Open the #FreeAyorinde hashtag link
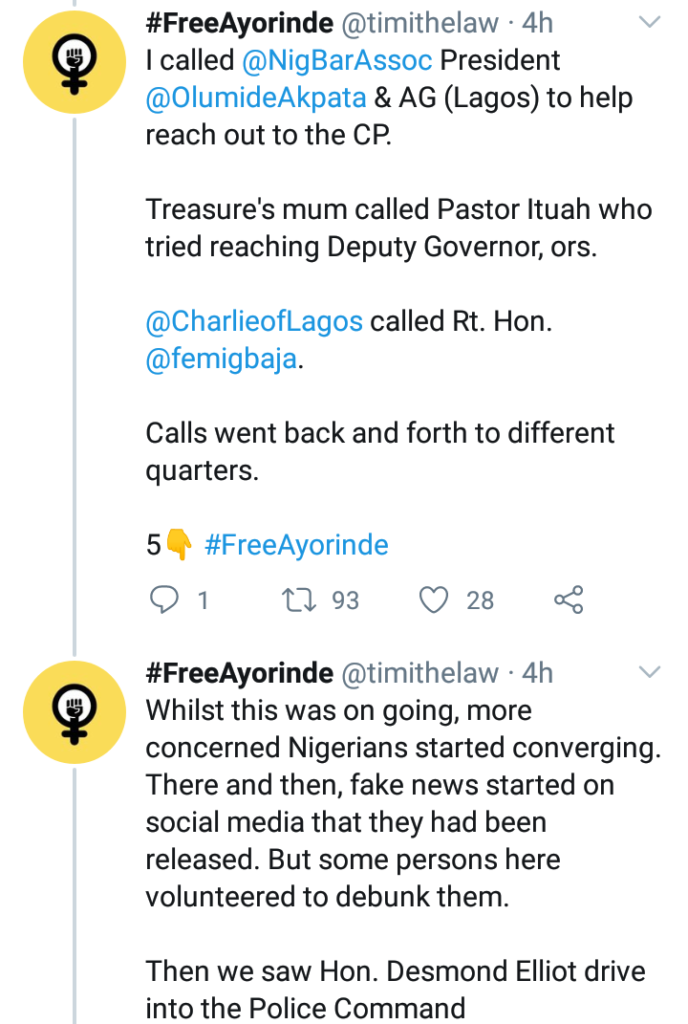Viewport: 688px width, 1024px height. coord(296,545)
